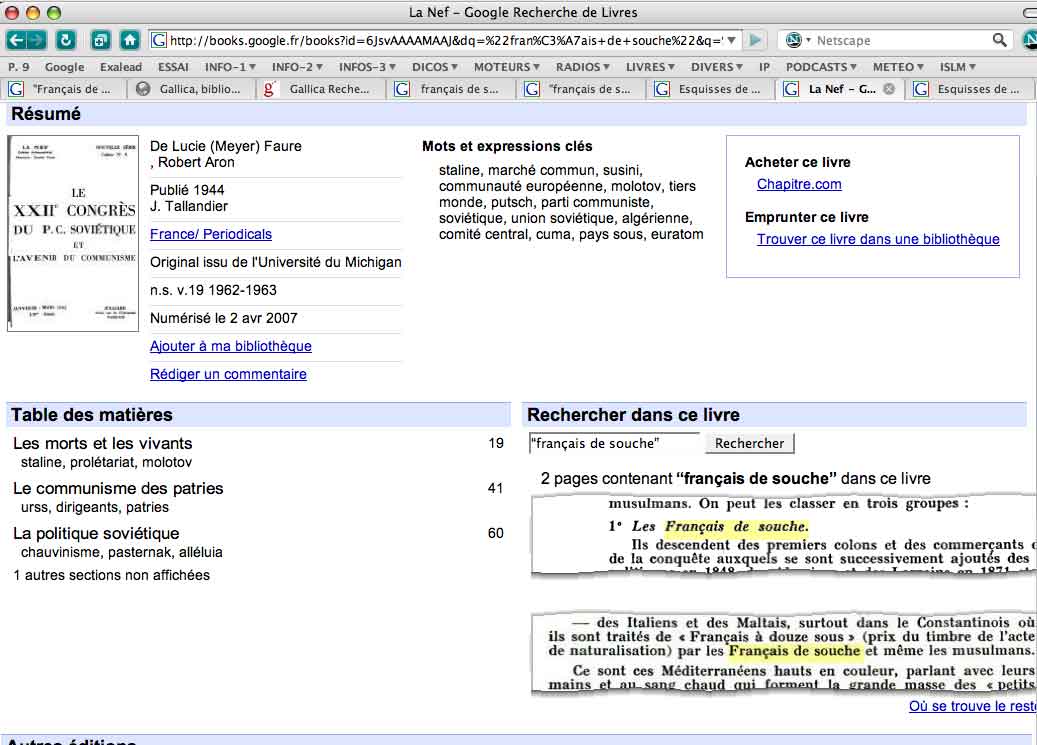This screenshot has height=745, width=1037.
Task: Close the La Nef tab with its X
Action: point(890,89)
